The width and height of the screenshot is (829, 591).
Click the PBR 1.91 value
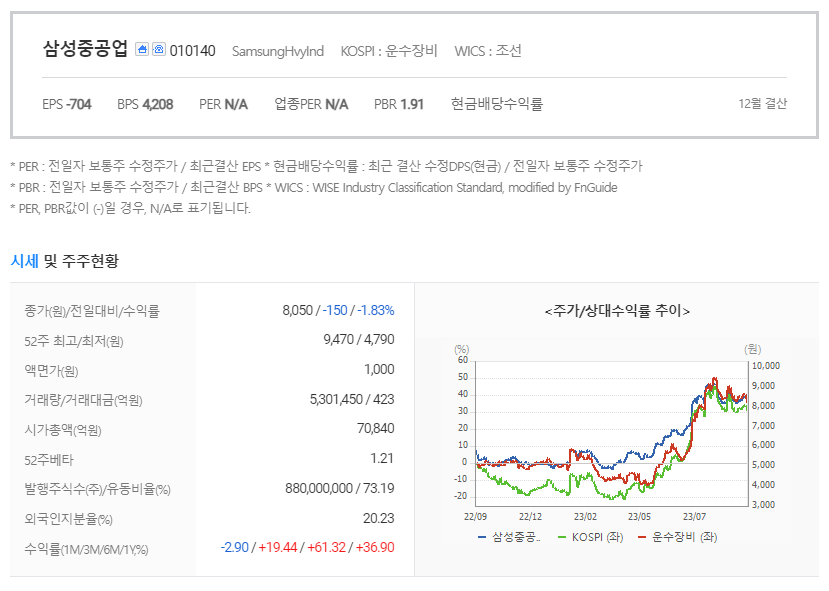pyautogui.click(x=399, y=104)
